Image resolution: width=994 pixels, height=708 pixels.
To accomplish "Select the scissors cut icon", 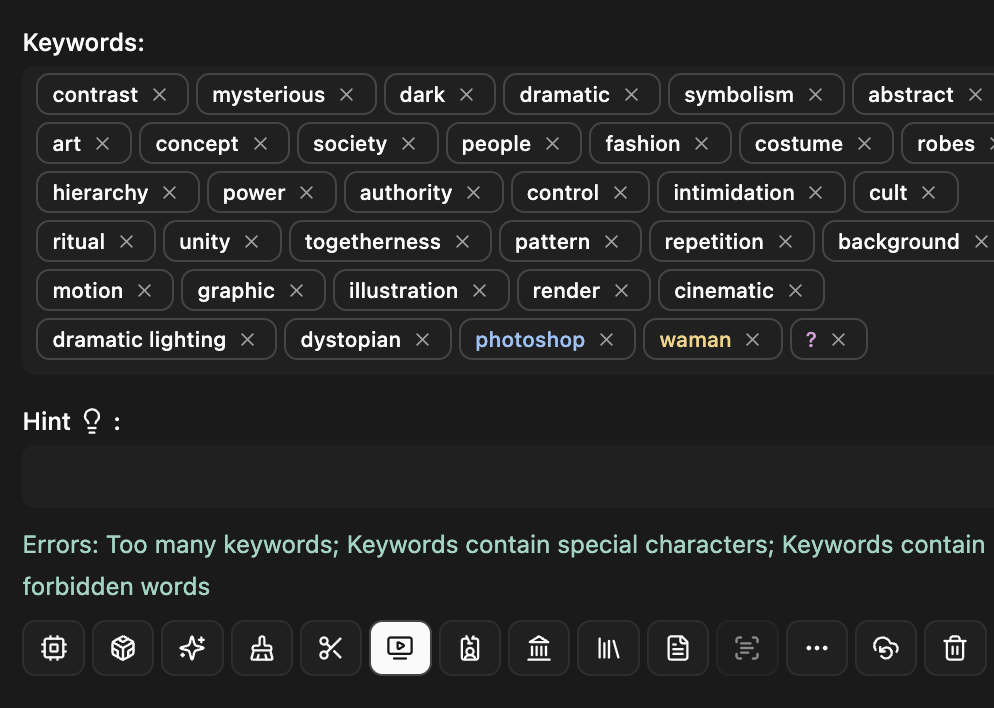I will [x=331, y=648].
